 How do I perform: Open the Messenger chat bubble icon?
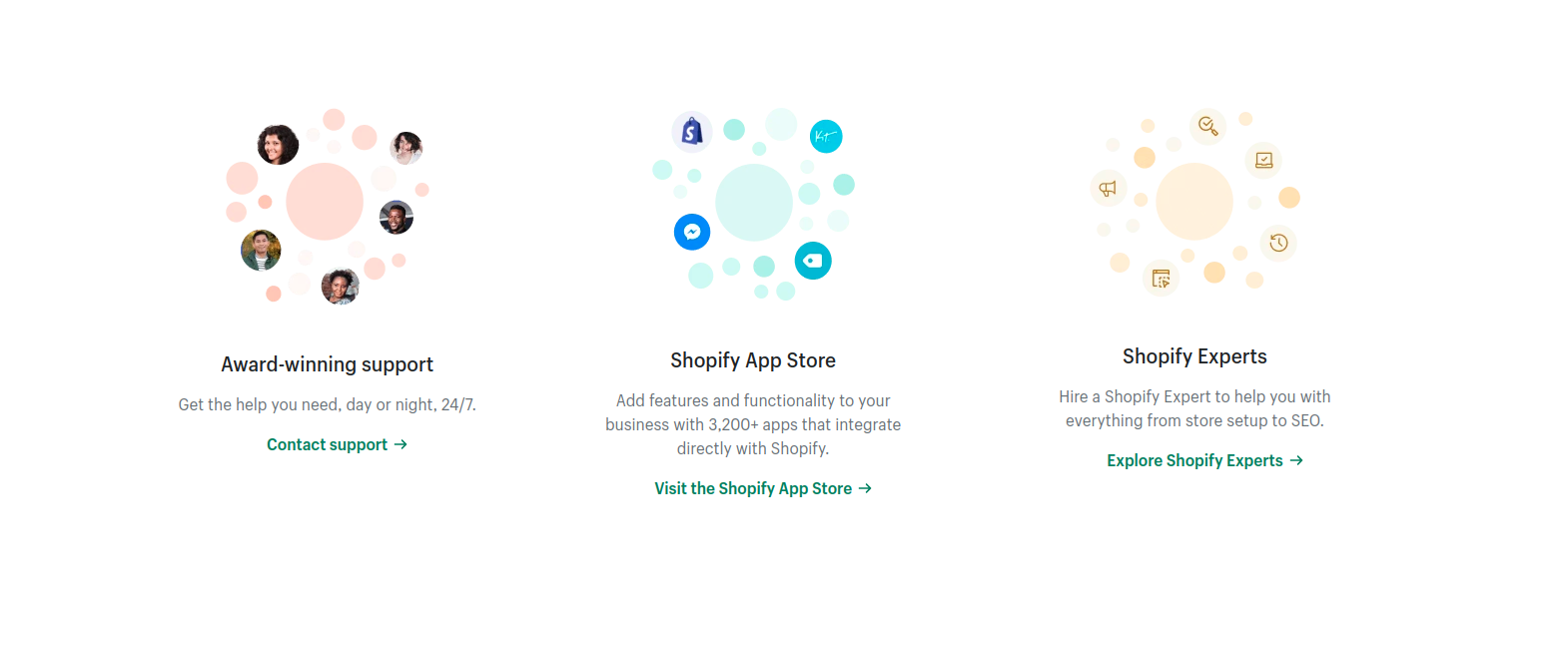click(692, 232)
